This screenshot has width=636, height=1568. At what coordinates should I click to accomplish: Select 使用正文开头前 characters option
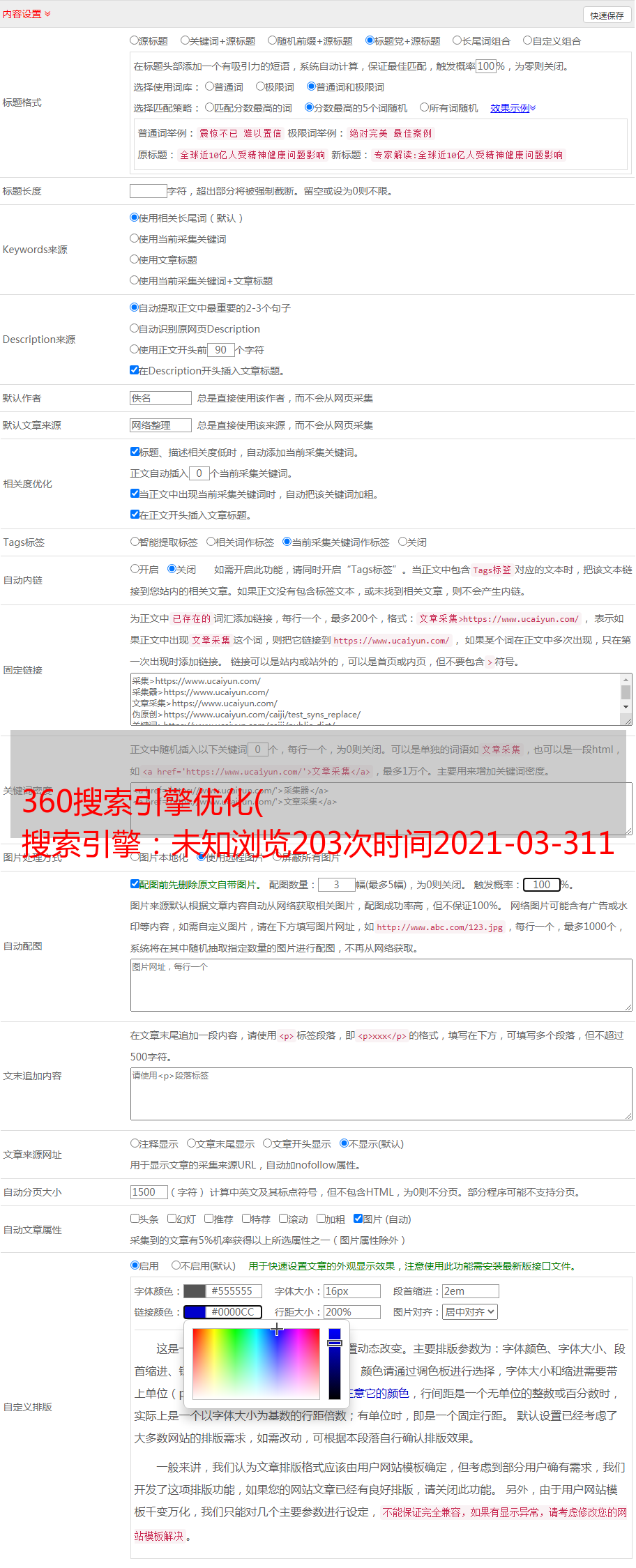(x=135, y=349)
